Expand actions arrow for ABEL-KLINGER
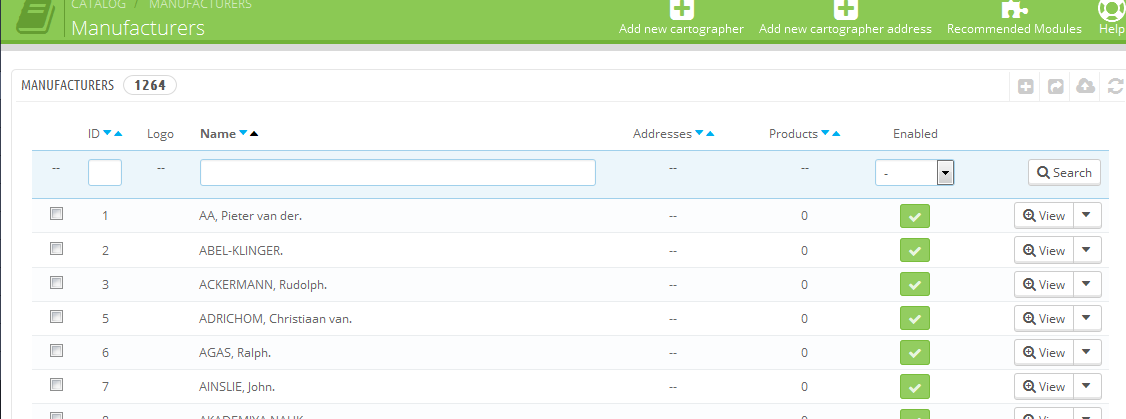The height and width of the screenshot is (419, 1126). [x=1087, y=249]
